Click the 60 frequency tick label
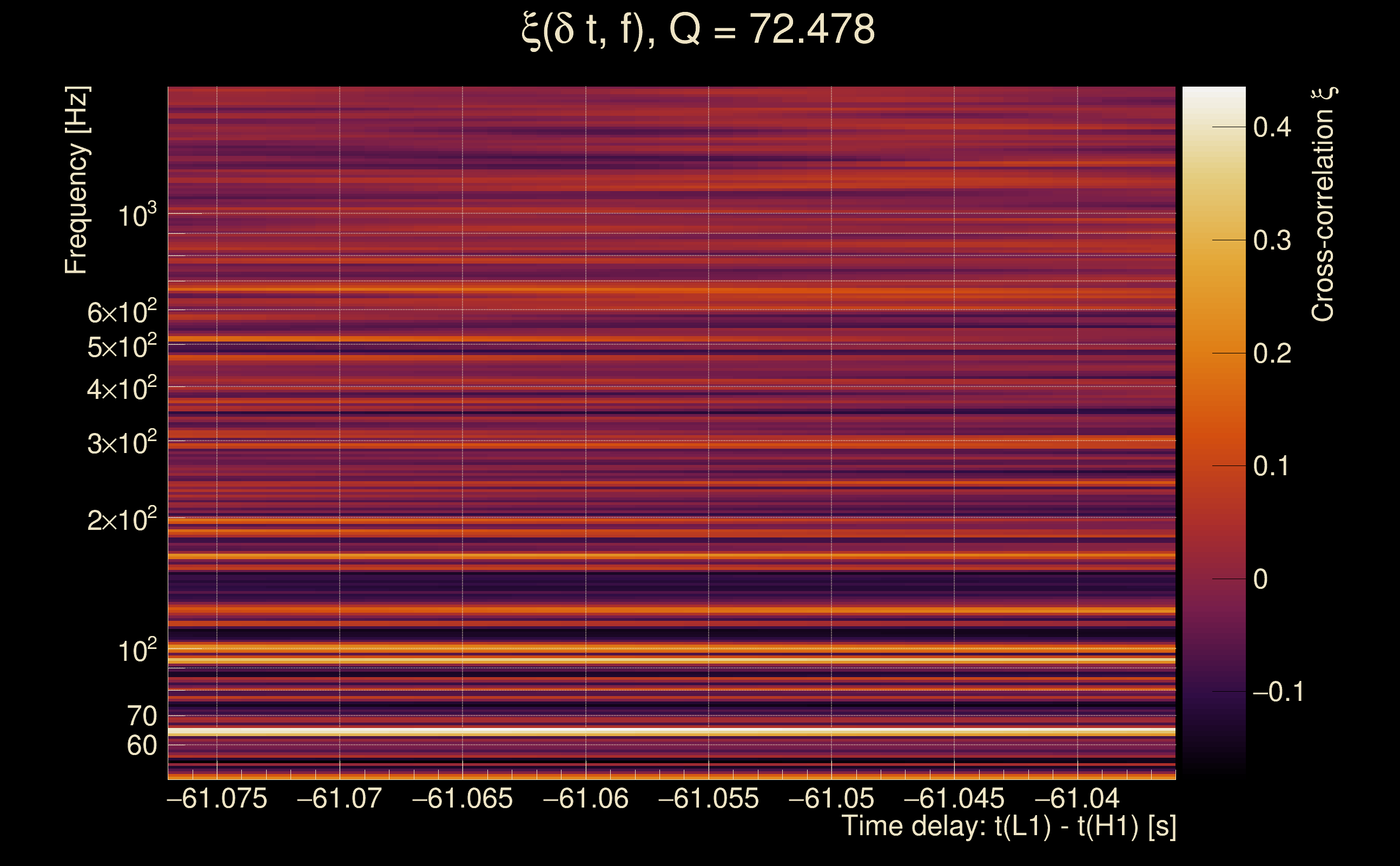1400x866 pixels. (141, 746)
